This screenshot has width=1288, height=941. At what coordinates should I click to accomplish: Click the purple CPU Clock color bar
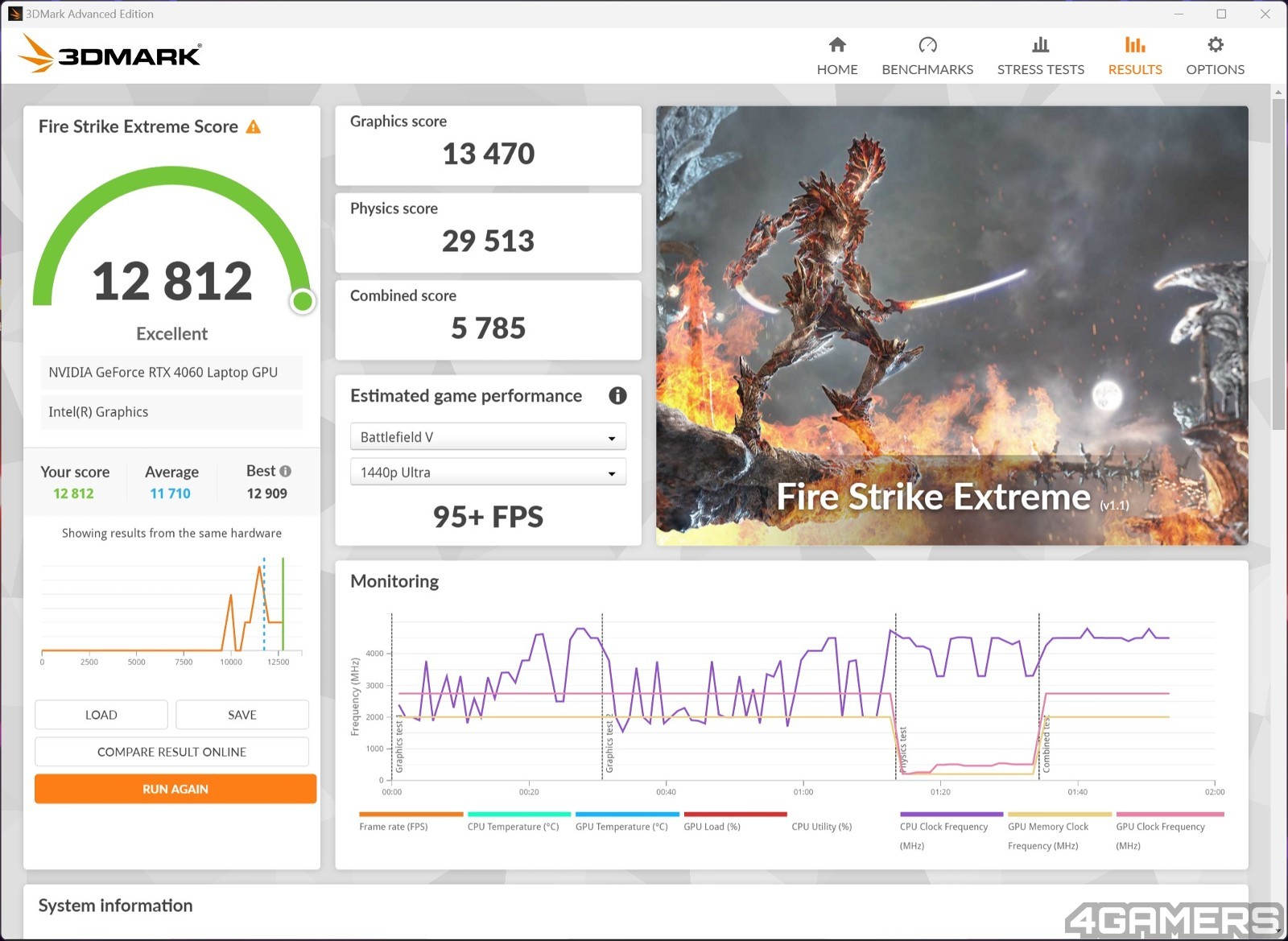pos(952,814)
